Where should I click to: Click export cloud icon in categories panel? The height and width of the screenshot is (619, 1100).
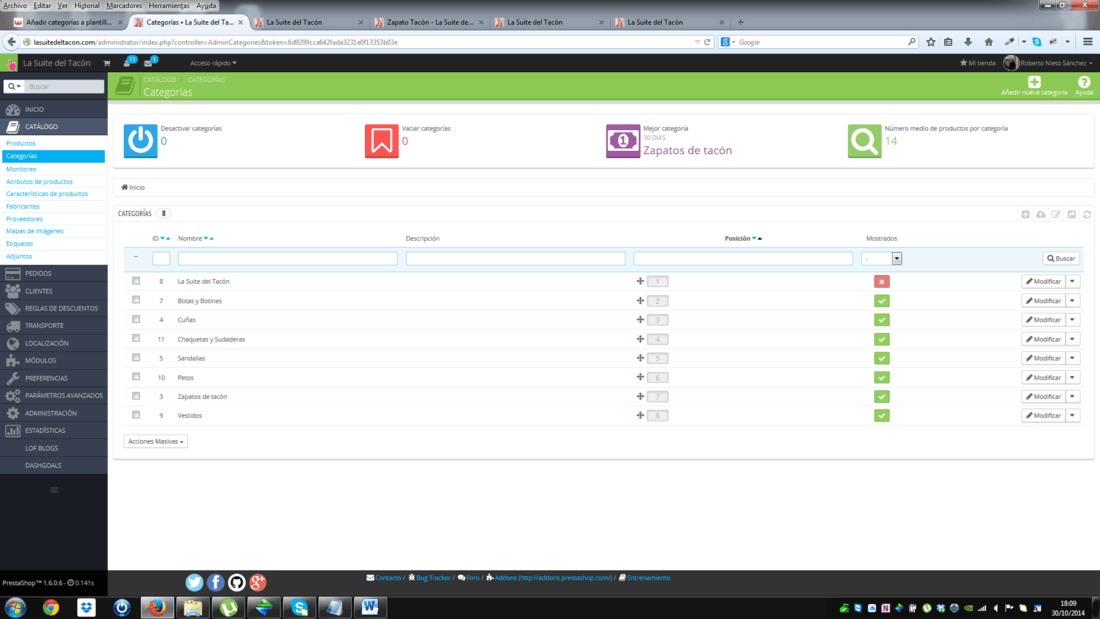coord(1041,214)
